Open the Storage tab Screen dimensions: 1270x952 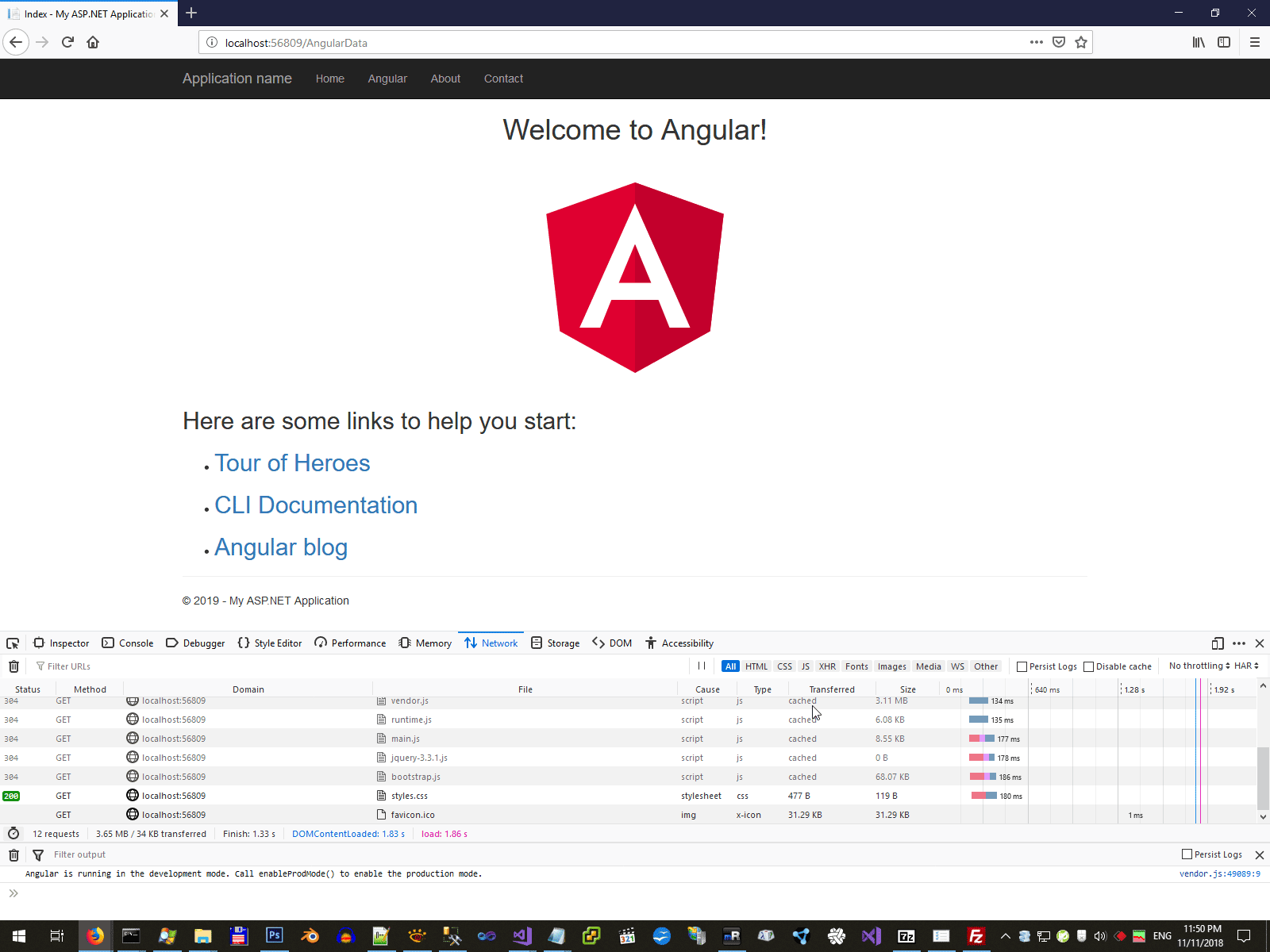click(x=556, y=643)
